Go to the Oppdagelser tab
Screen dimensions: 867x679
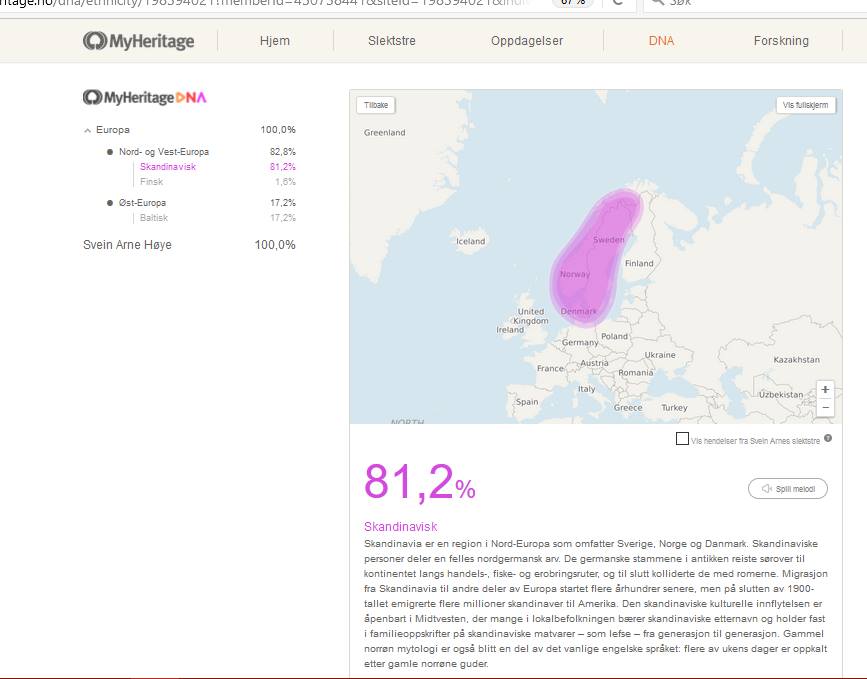pos(527,41)
